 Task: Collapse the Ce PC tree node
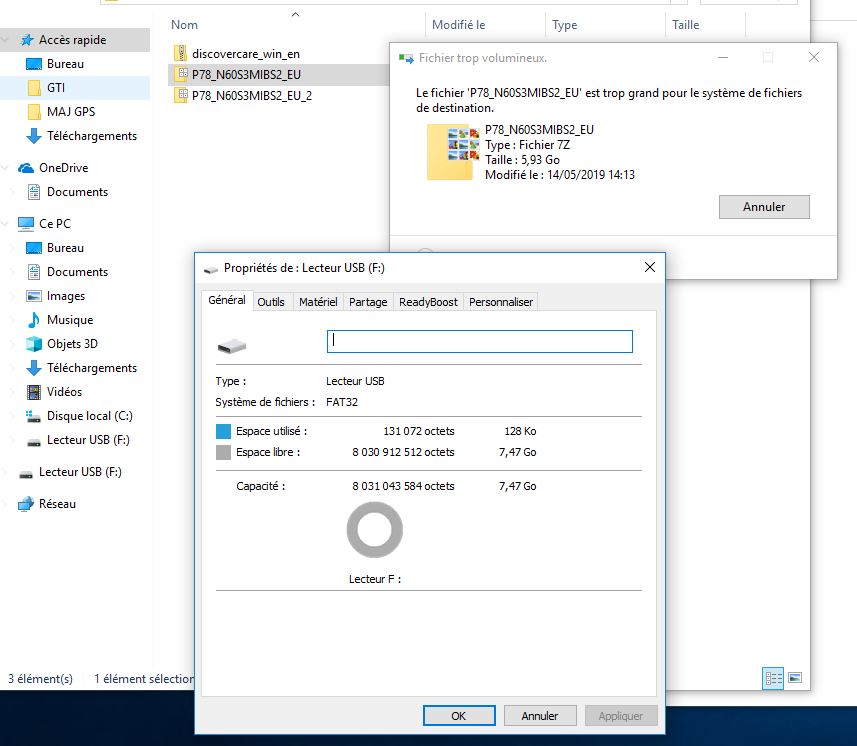(5, 224)
